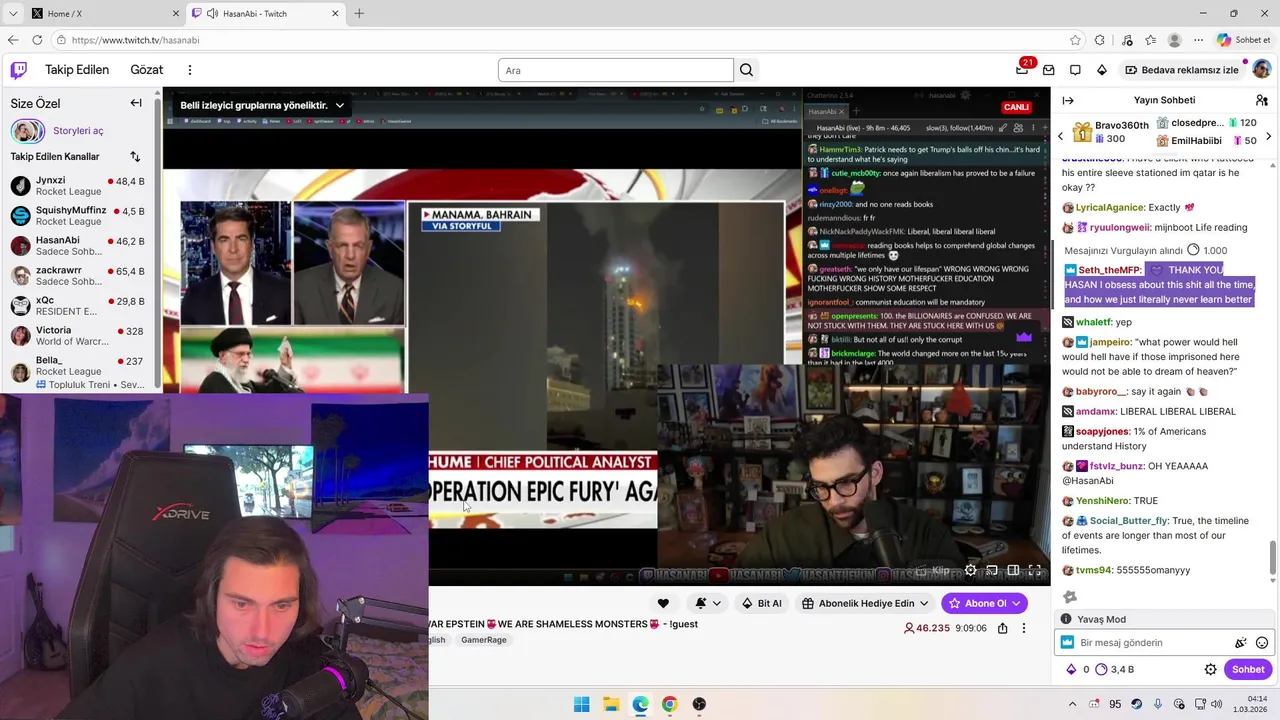Open Windows Start menu
Screen dimensions: 1280x720
tap(581, 704)
